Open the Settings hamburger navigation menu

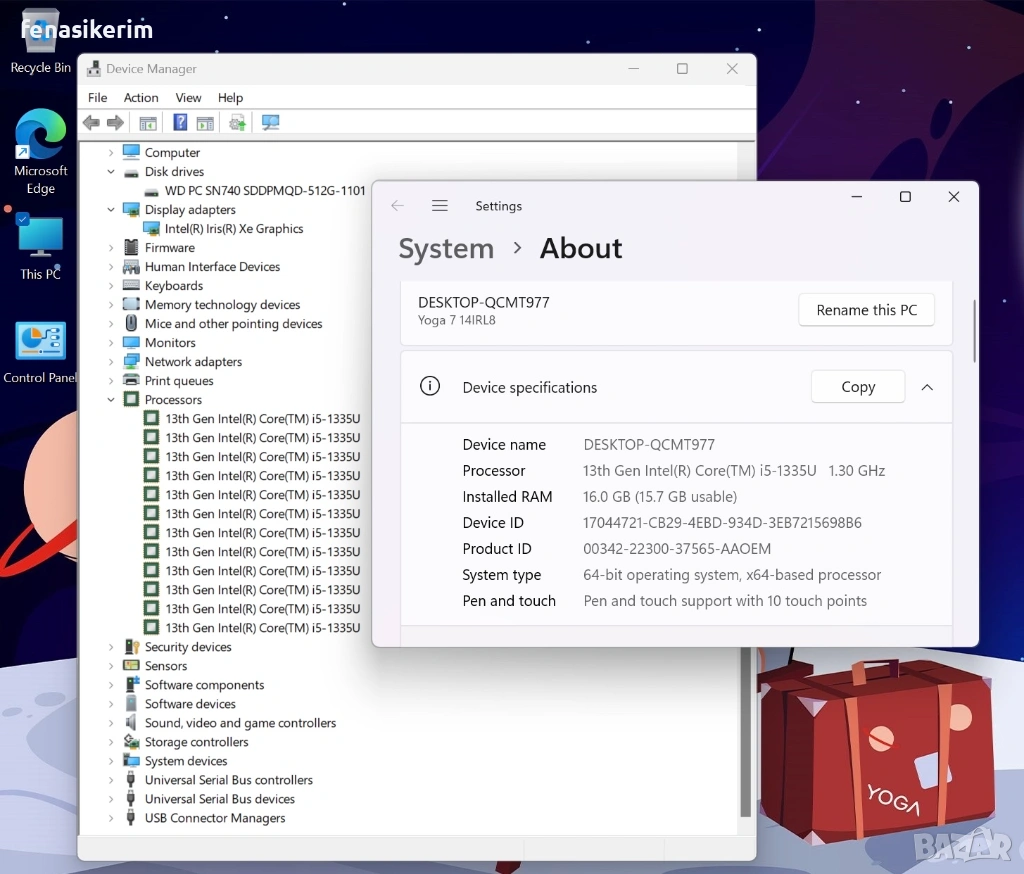439,206
